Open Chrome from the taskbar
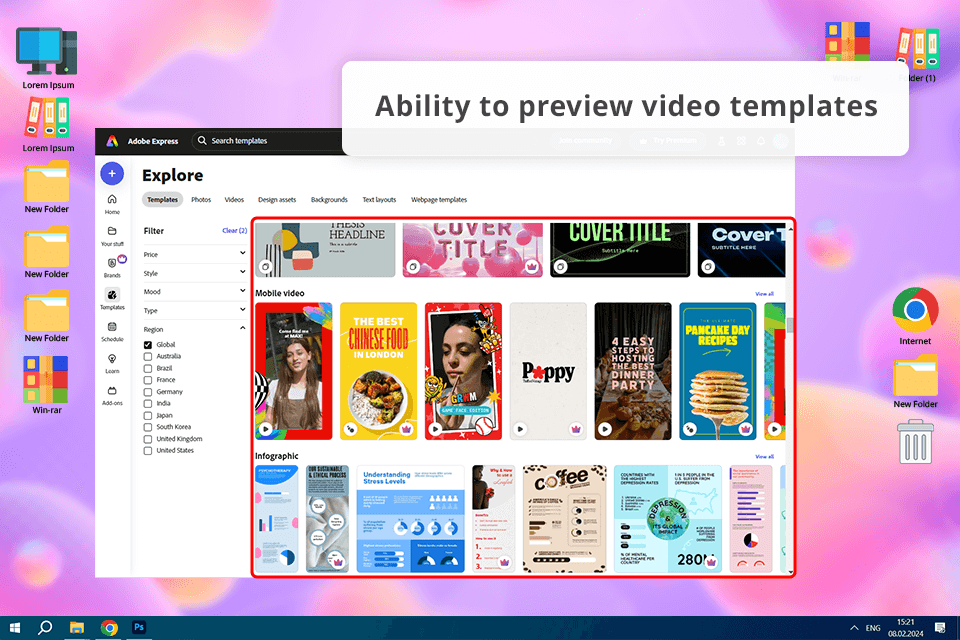Viewport: 960px width, 640px height. [x=109, y=628]
